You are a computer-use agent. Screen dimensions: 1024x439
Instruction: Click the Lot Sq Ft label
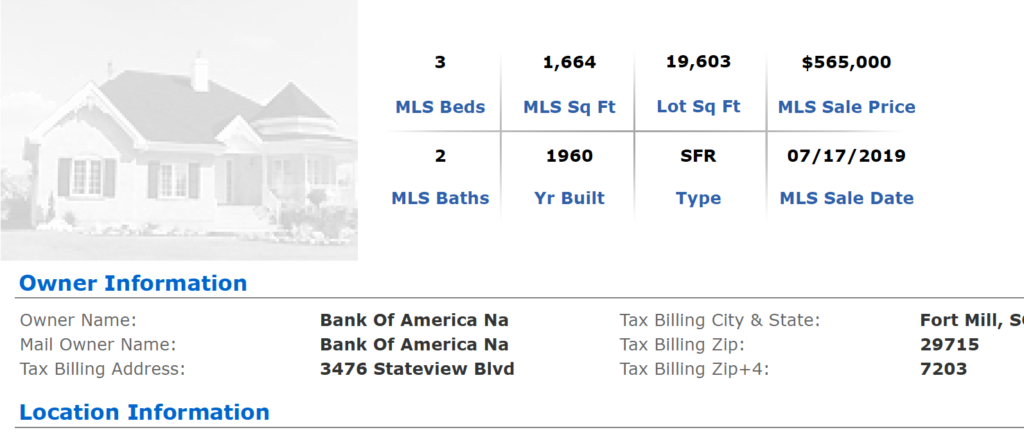(x=699, y=106)
